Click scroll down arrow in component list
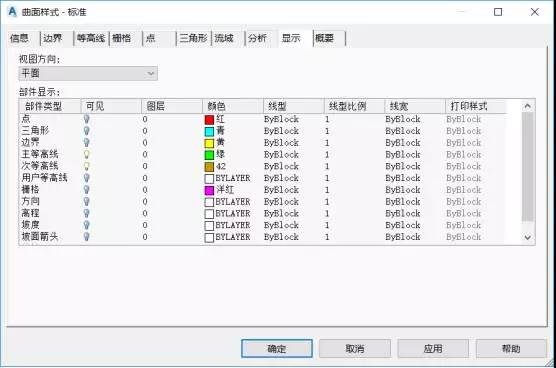Viewport: 556px width, 368px height. click(x=528, y=238)
